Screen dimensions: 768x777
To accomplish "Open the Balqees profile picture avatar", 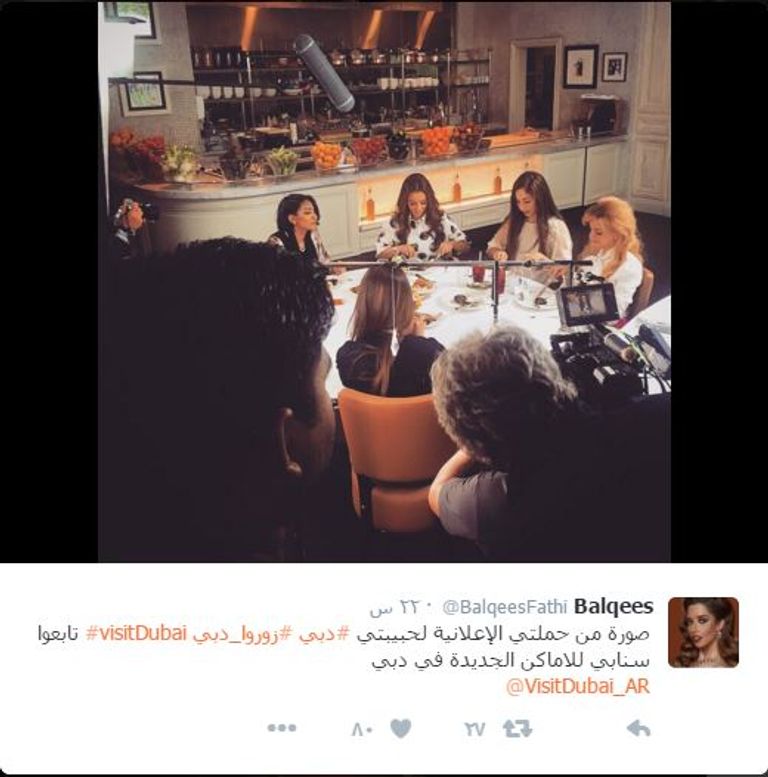I will pos(703,632).
